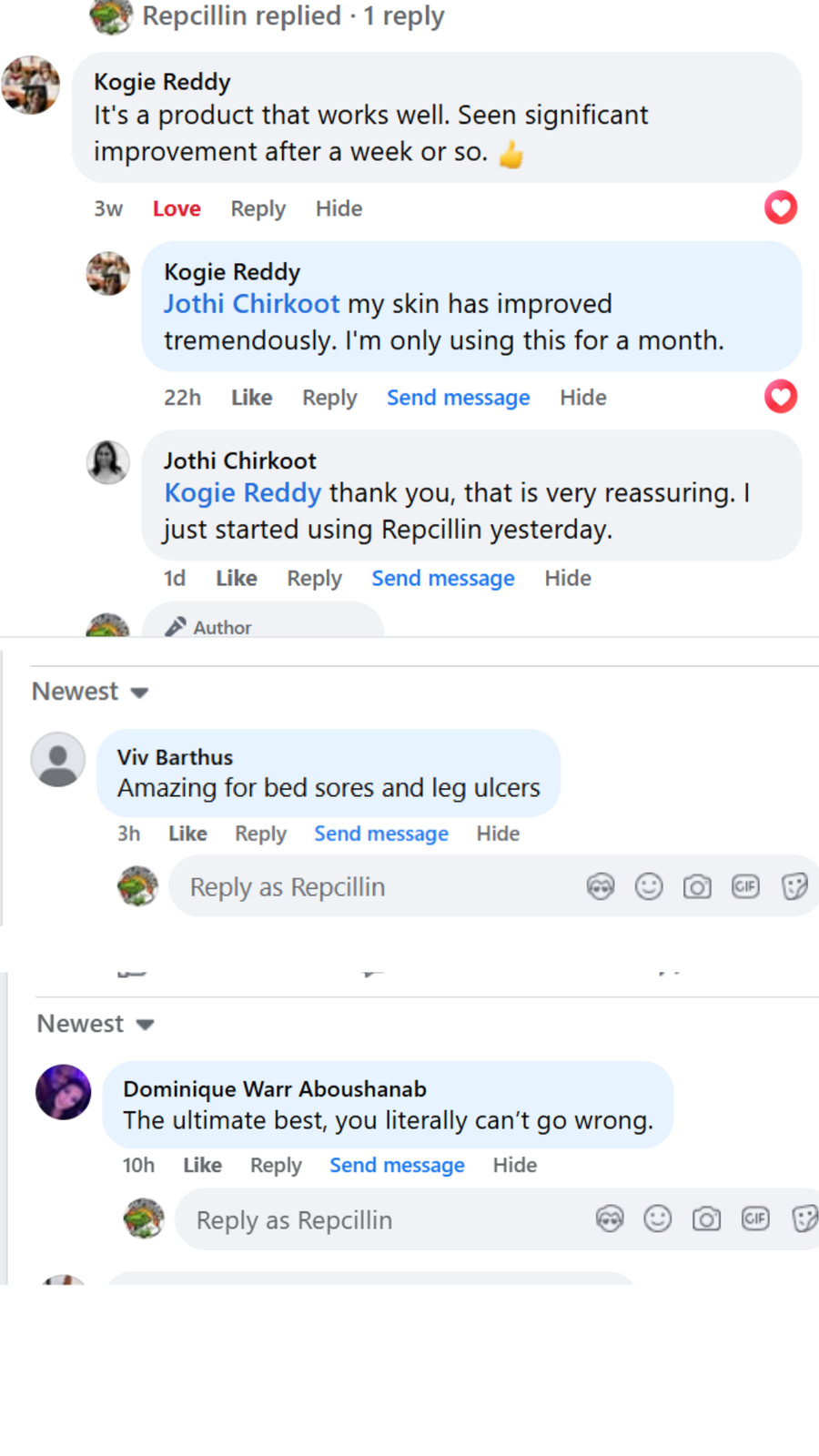
Task: Toggle Like on Dominique Warr Aboushanab's comment
Action: pos(202,1165)
